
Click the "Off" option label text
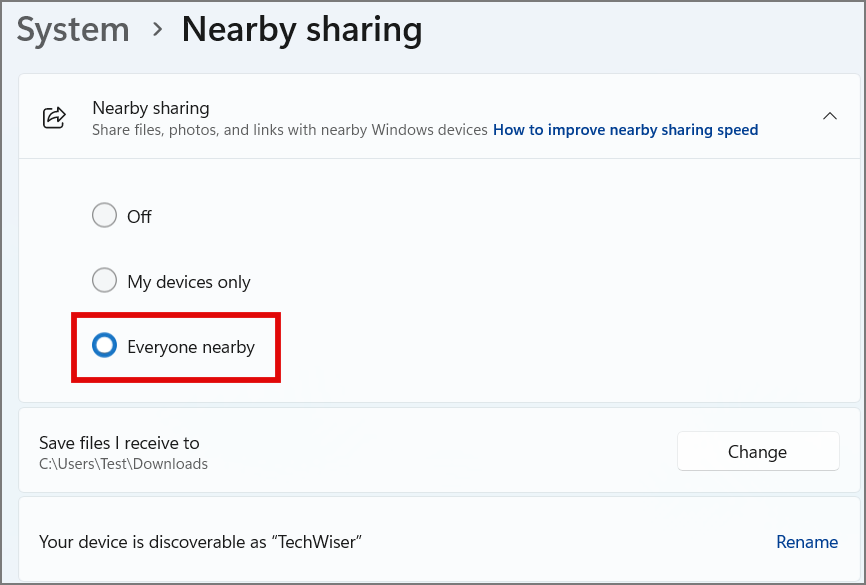click(x=139, y=217)
